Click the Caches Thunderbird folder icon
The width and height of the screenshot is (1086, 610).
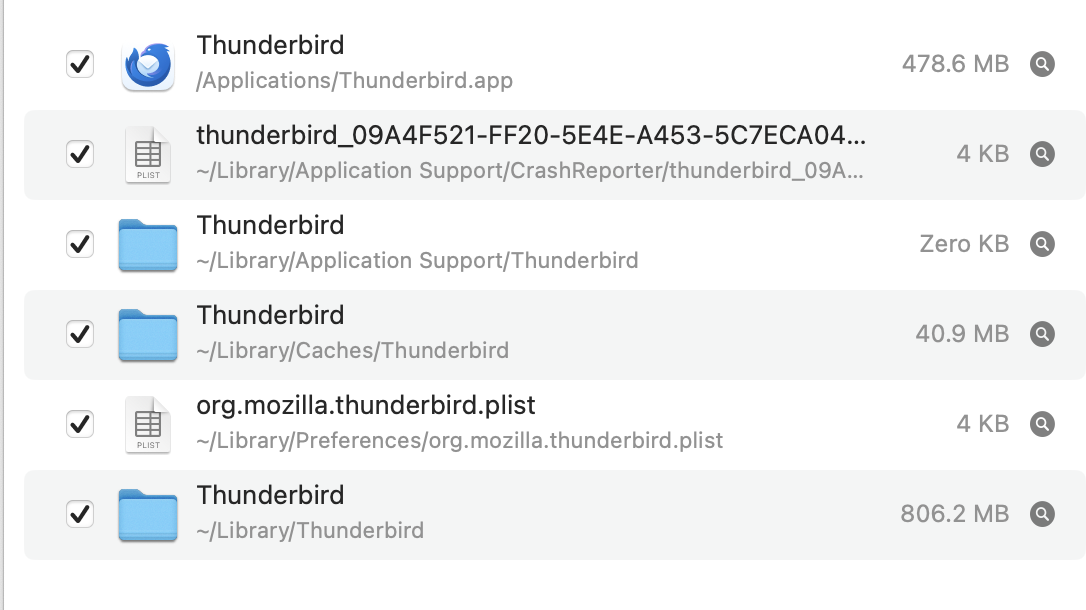148,335
